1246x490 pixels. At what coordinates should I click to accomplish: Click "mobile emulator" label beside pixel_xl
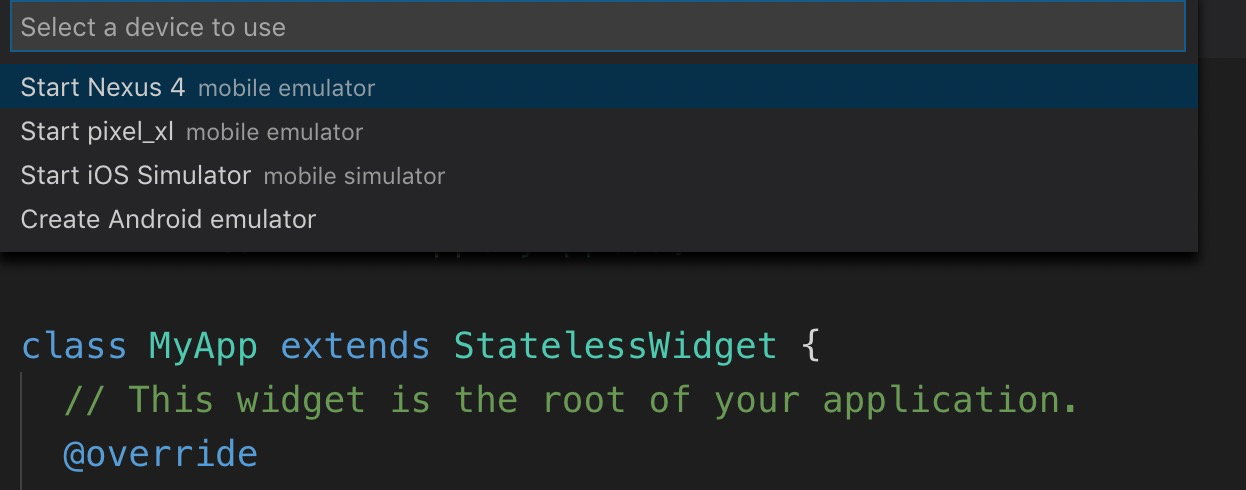[274, 132]
